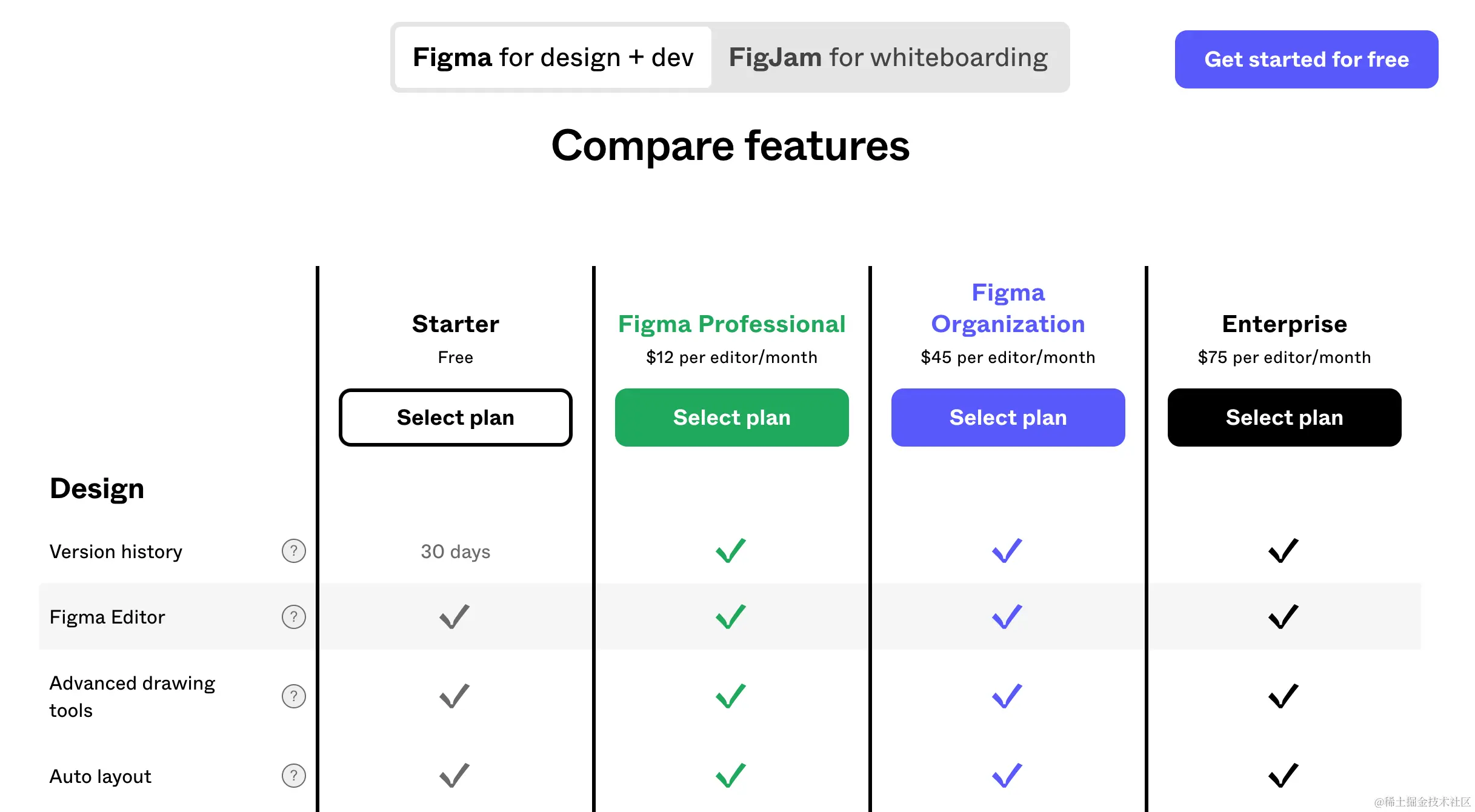Viewport: 1475px width, 812px height.
Task: Choose the Figma Organization Select plan button
Action: tap(1008, 418)
